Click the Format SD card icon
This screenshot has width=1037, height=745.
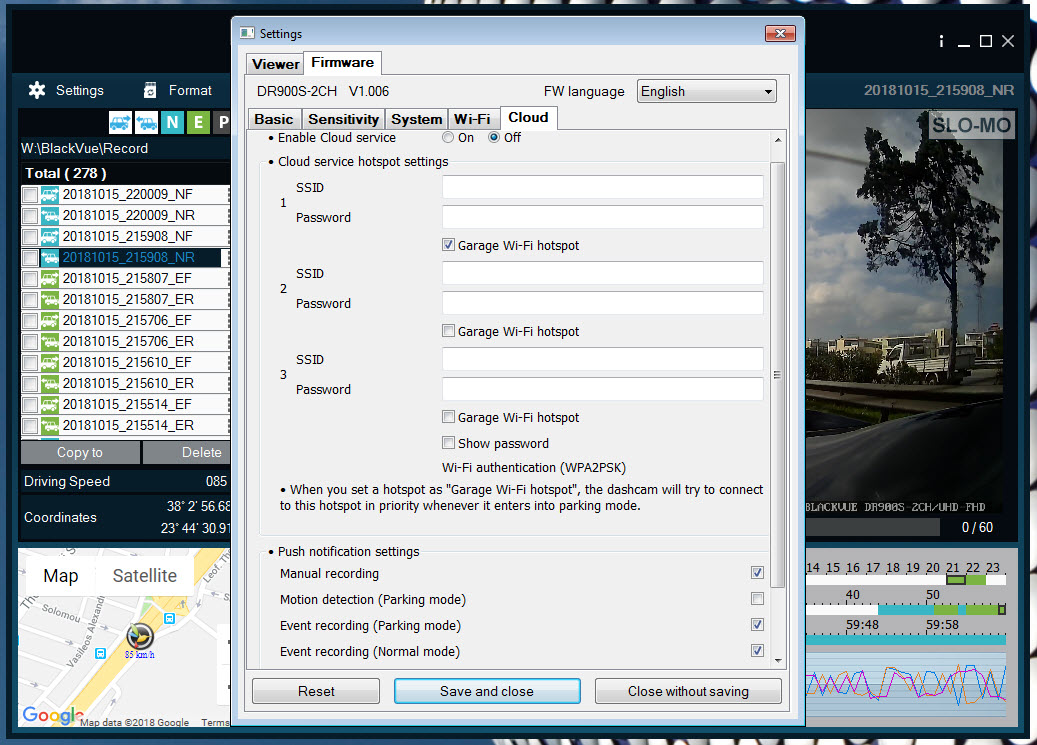pos(150,90)
